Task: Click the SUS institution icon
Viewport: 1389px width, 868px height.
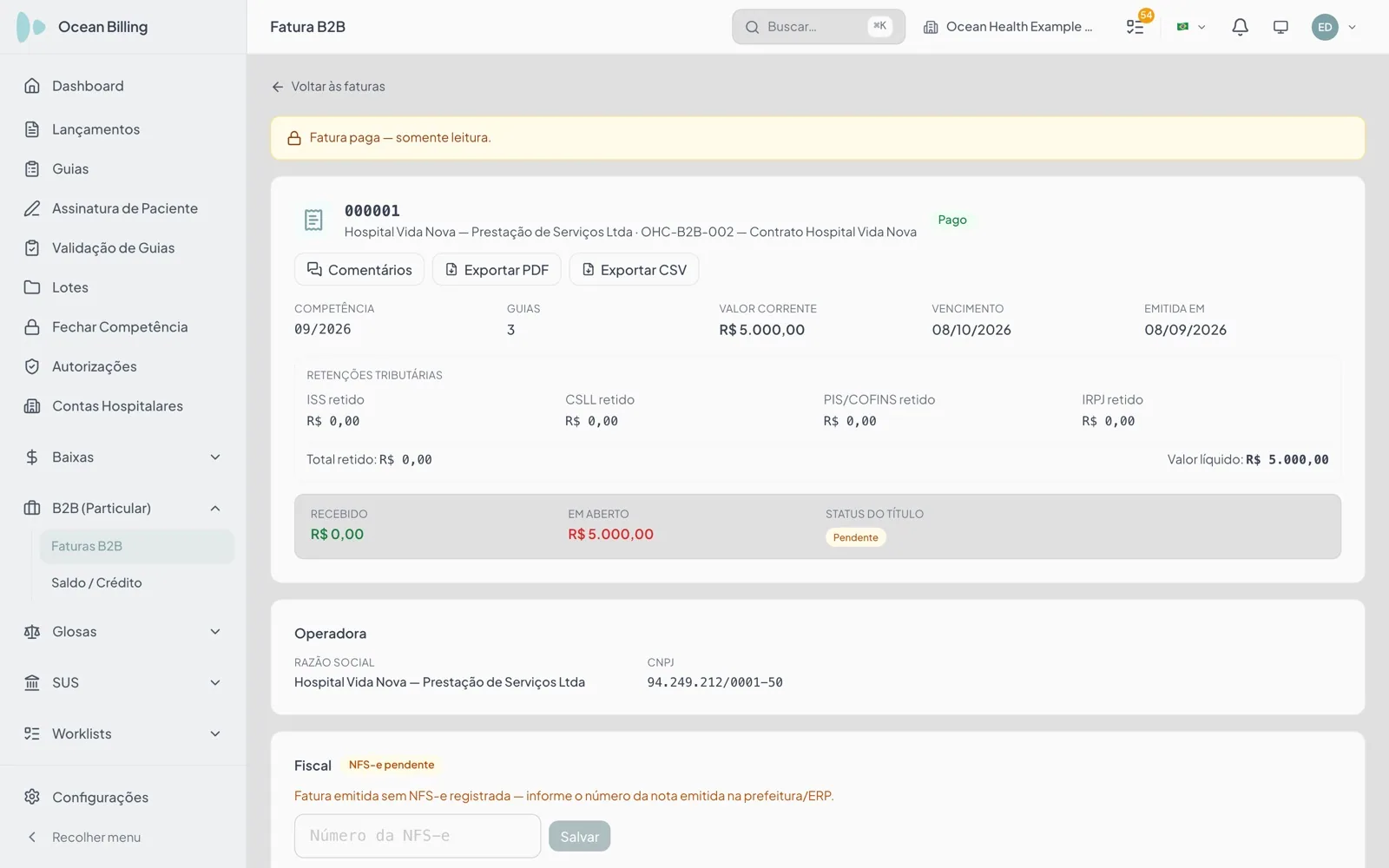Action: [32, 683]
